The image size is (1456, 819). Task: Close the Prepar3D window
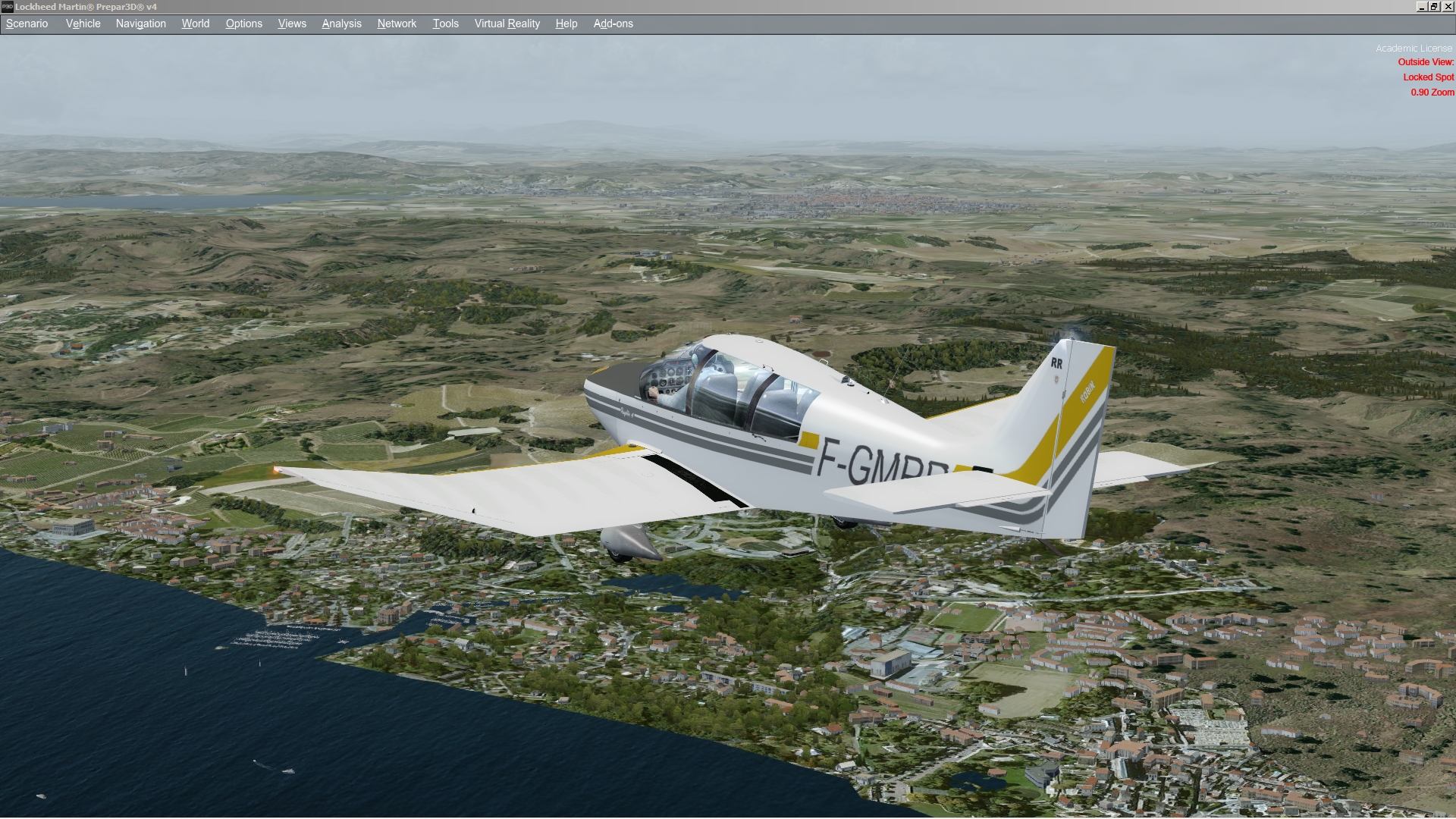(x=1448, y=7)
